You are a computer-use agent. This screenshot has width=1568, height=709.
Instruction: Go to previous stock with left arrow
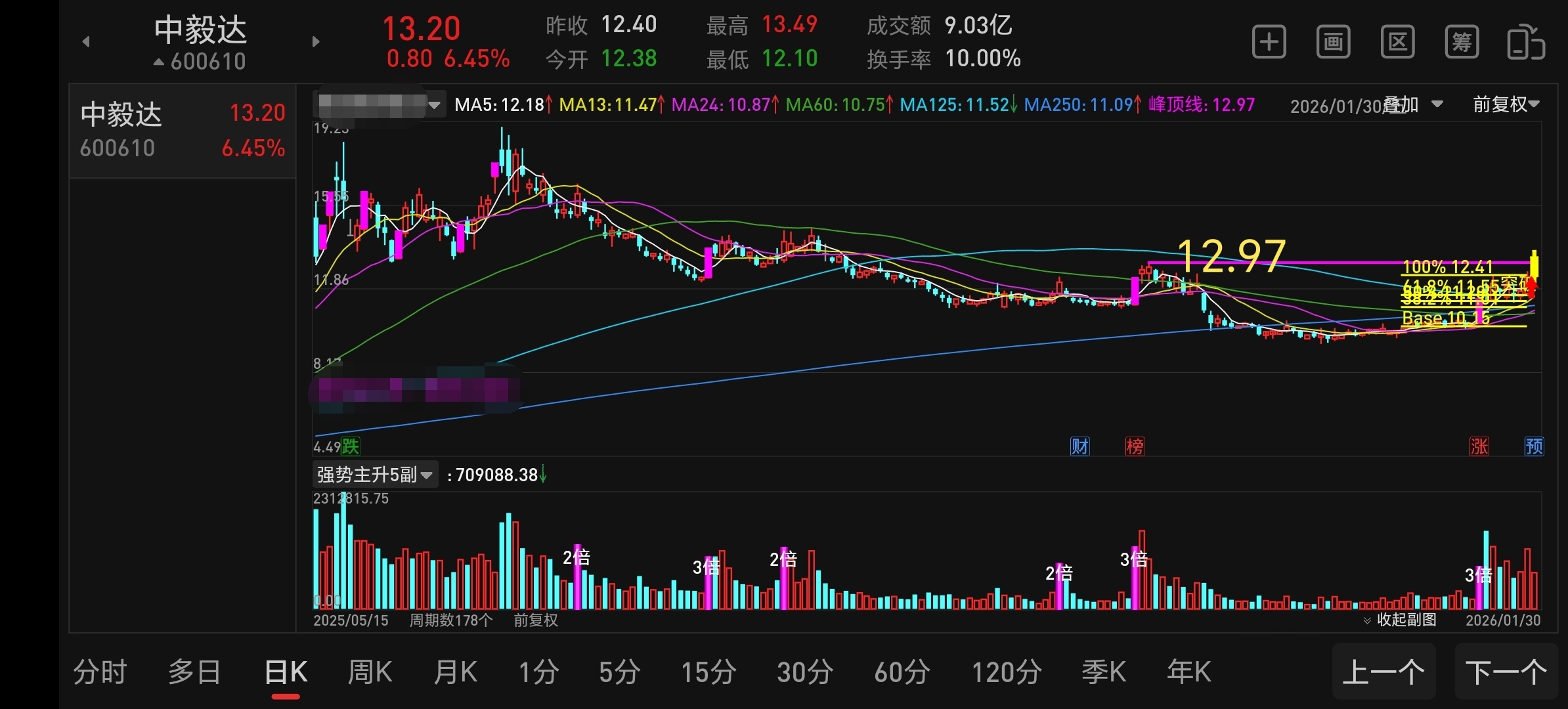[86, 42]
